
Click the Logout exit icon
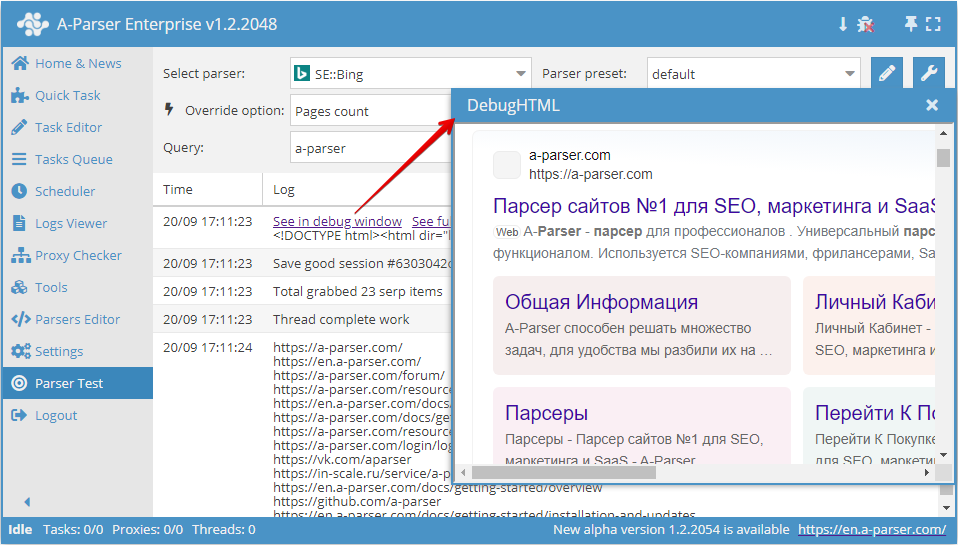(x=20, y=415)
